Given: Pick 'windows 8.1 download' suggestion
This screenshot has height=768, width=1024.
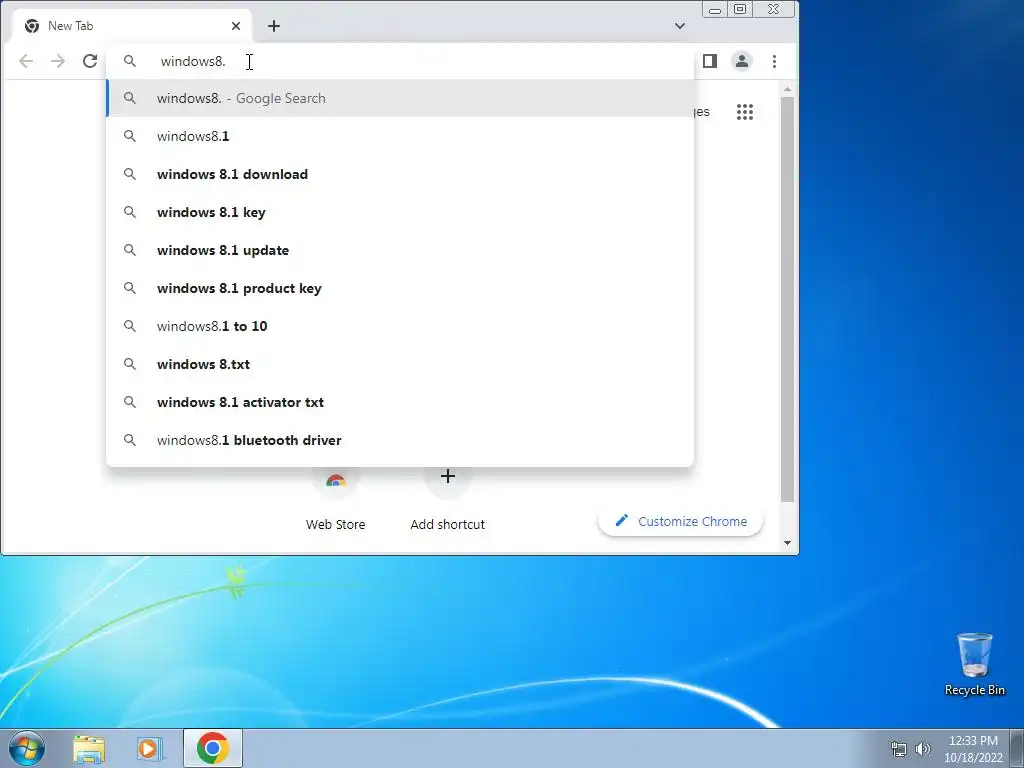Looking at the screenshot, I should [x=400, y=174].
